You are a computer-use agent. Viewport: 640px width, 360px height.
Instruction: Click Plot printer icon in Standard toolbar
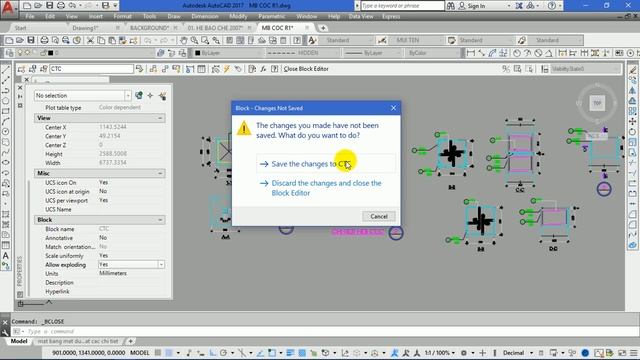pyautogui.click(x=44, y=40)
